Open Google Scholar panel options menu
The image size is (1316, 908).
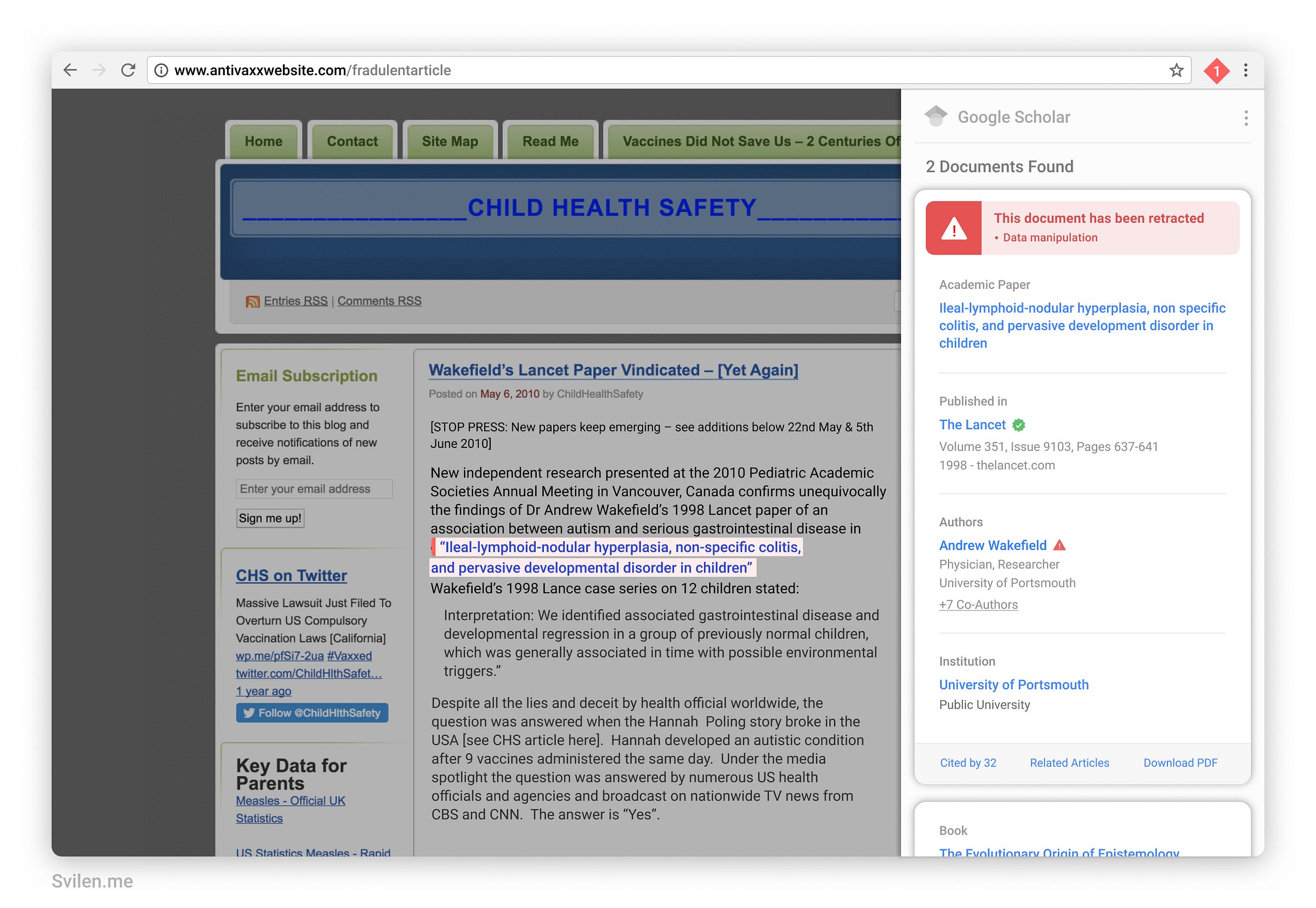click(x=1245, y=118)
